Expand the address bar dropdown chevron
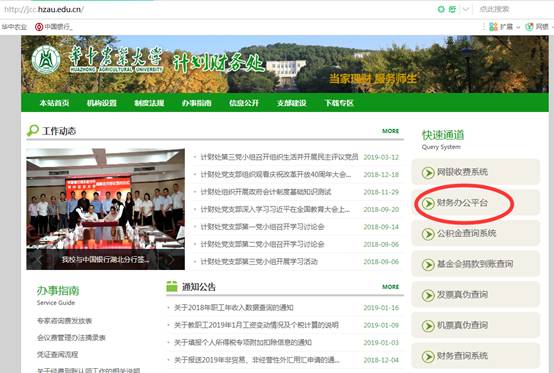 466,9
